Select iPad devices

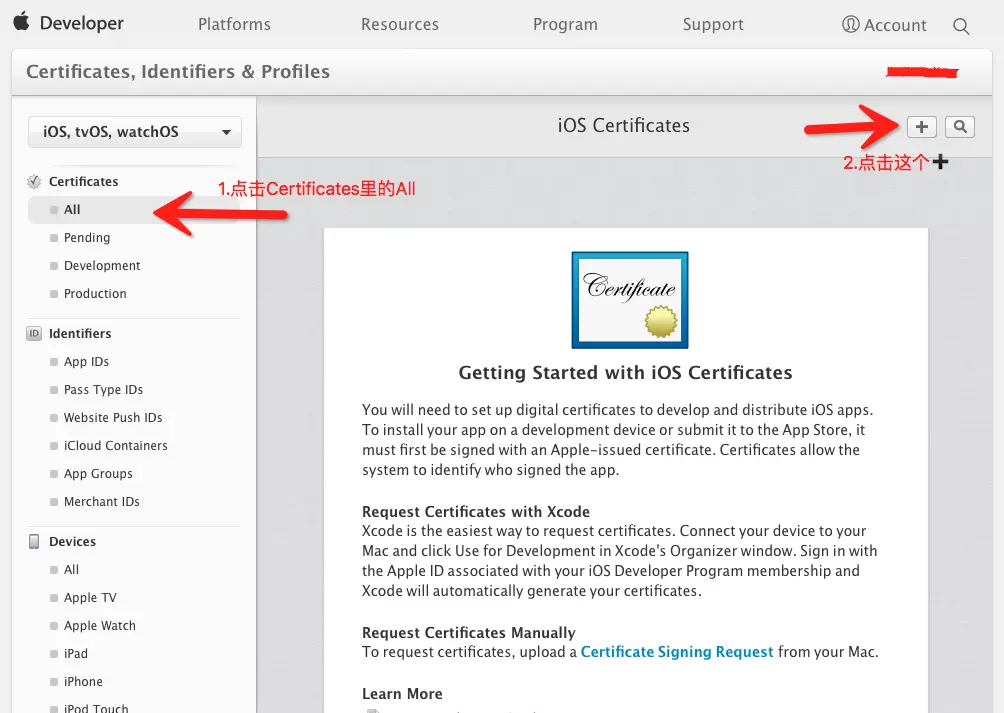pyautogui.click(x=76, y=653)
